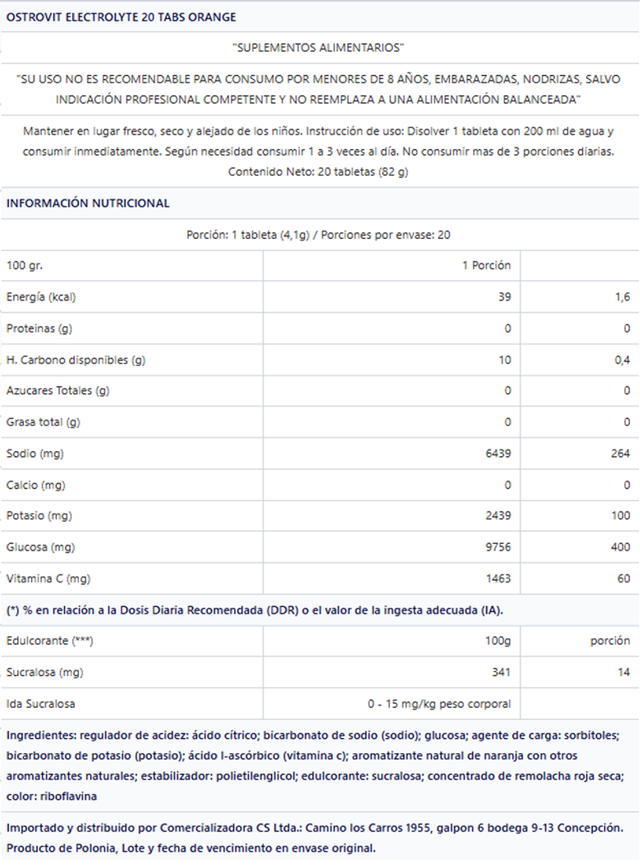Click the glucose portion value 400
The width and height of the screenshot is (640, 865).
coord(620,547)
